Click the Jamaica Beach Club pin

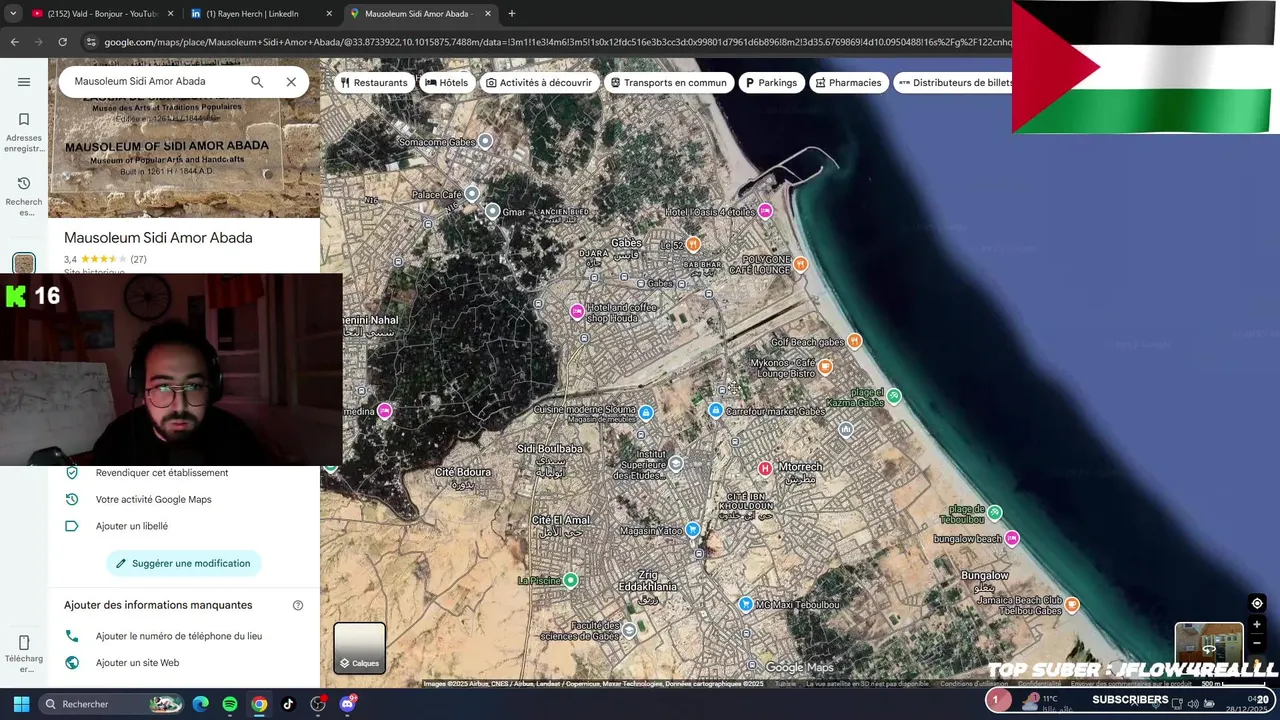(1072, 604)
